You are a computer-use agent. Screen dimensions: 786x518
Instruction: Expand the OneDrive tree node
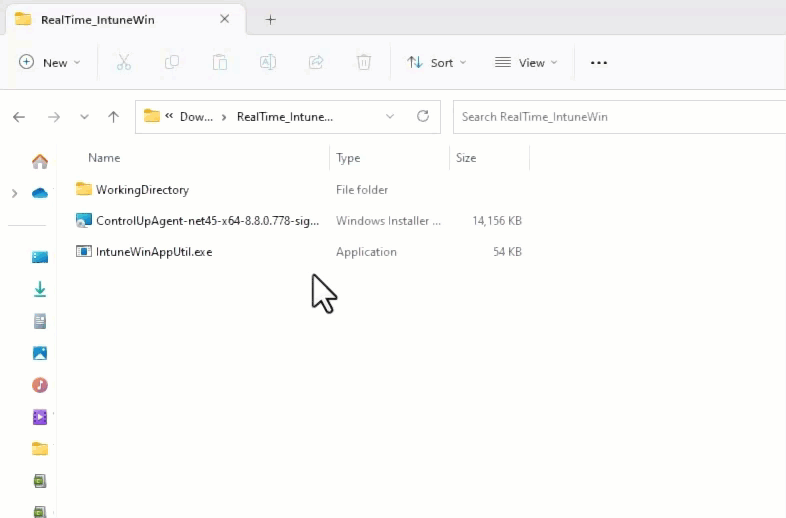(x=15, y=193)
